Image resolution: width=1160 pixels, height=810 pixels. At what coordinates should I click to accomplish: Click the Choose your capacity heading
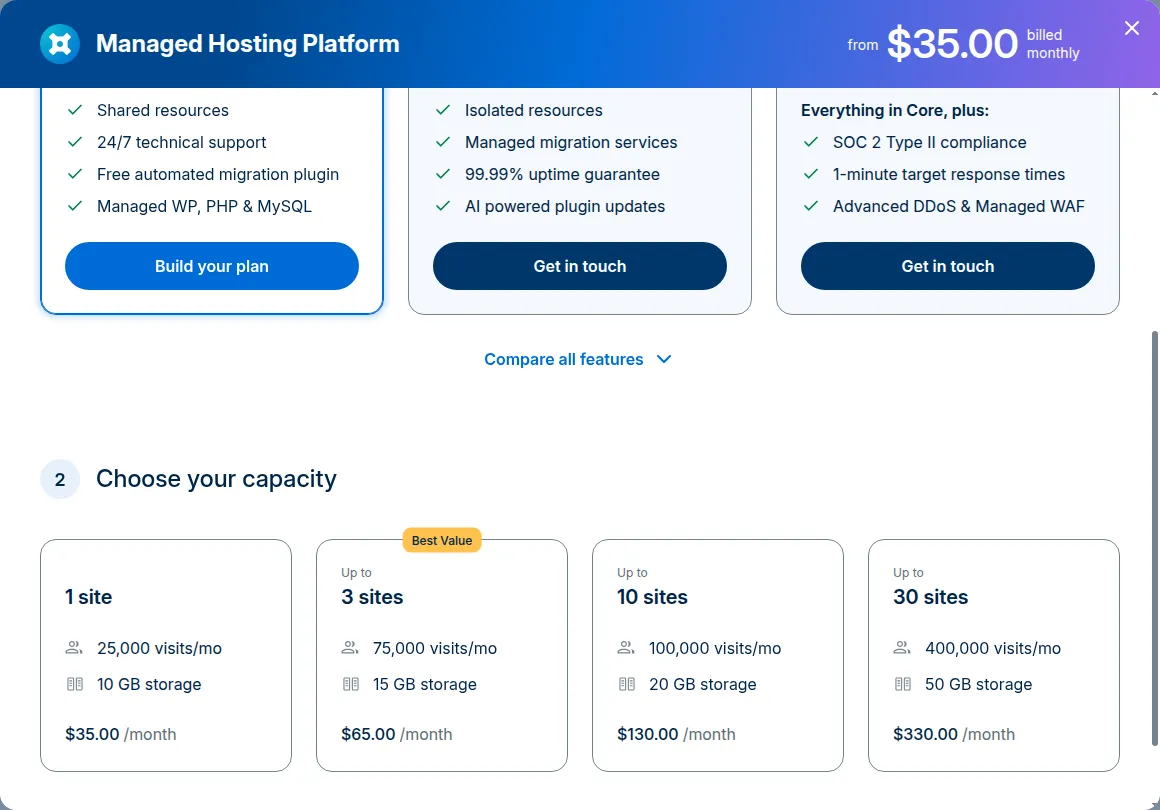(x=216, y=479)
